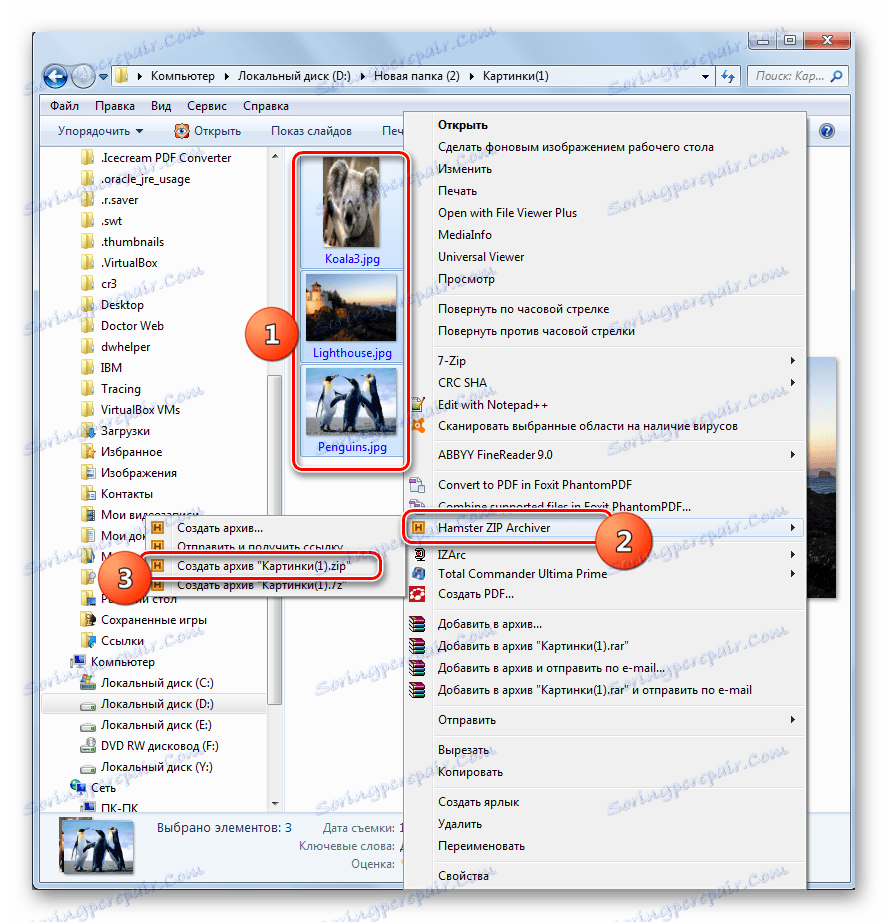Screen dimensions: 887x922
Task: Click Создать архив "Картинки(1).zip"
Action: (264, 566)
